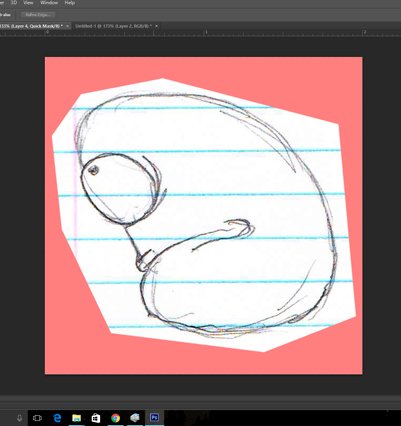Click the sketch canvas image

point(204,215)
